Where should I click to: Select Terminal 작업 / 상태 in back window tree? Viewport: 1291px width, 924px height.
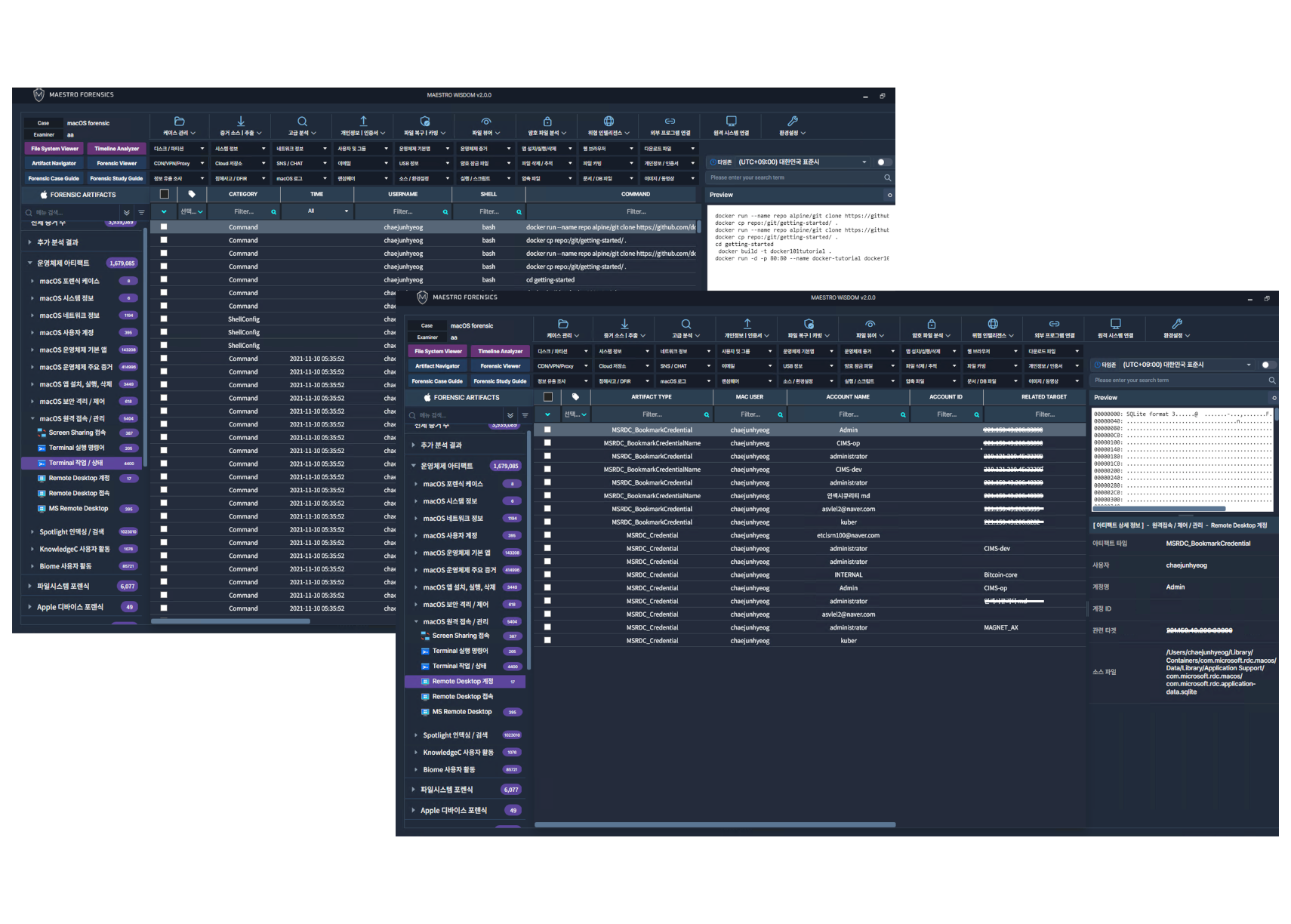75,463
